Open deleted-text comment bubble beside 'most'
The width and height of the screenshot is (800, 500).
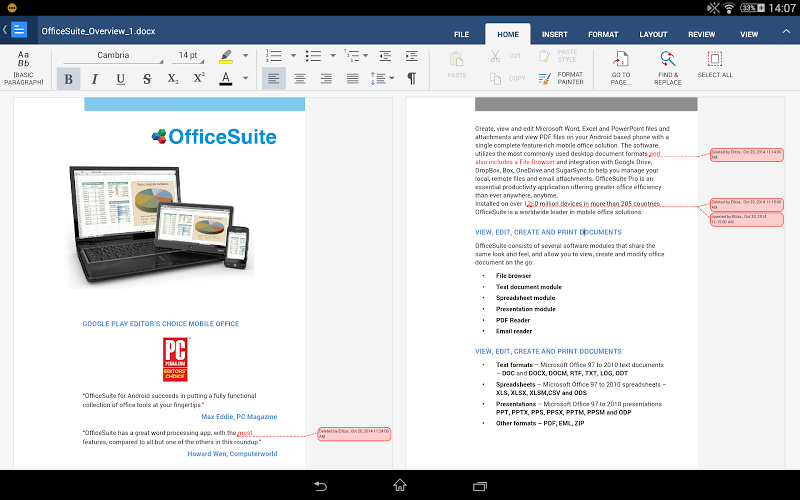(354, 434)
